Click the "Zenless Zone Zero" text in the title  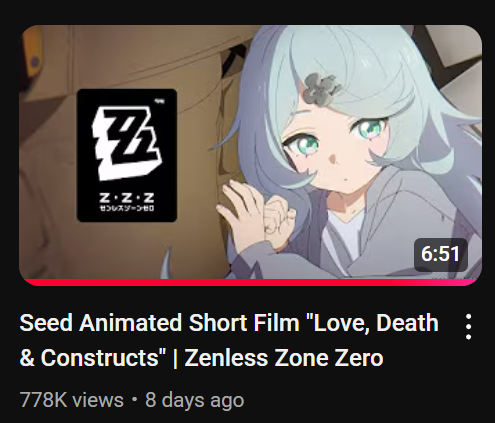click(284, 358)
